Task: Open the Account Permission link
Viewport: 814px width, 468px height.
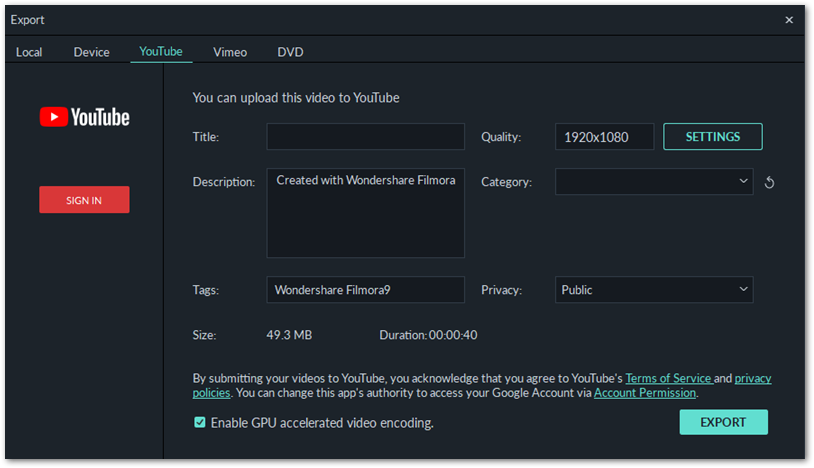Action: click(645, 393)
